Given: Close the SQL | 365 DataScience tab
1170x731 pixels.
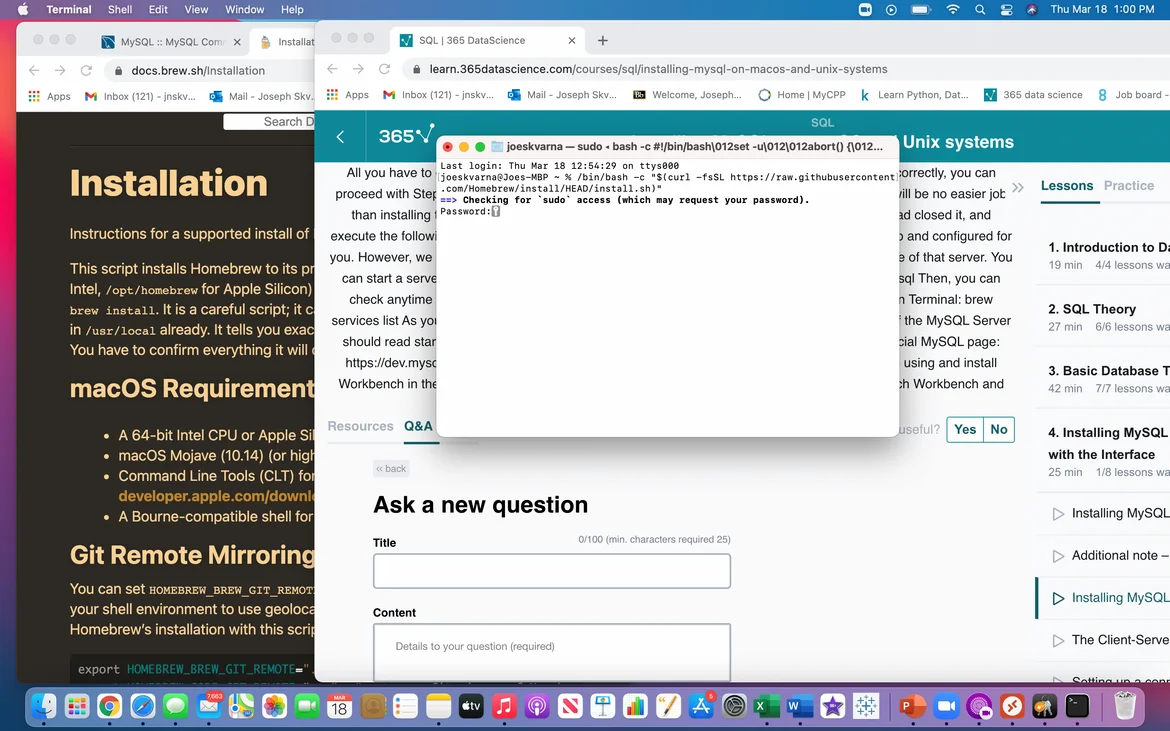Looking at the screenshot, I should pos(572,41).
